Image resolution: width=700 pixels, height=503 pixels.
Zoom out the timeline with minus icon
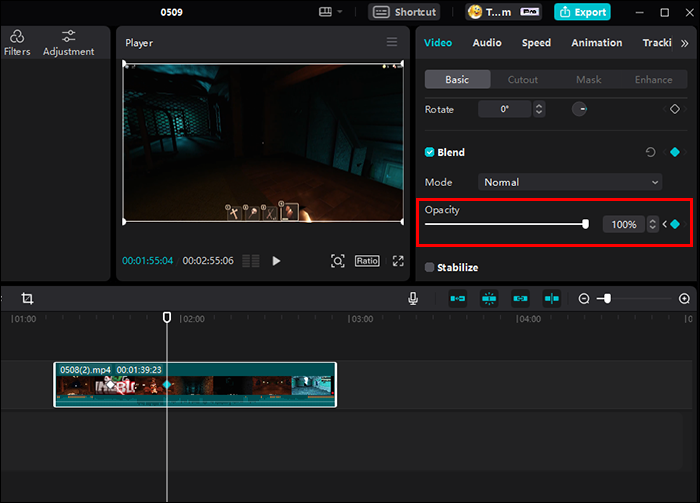584,299
